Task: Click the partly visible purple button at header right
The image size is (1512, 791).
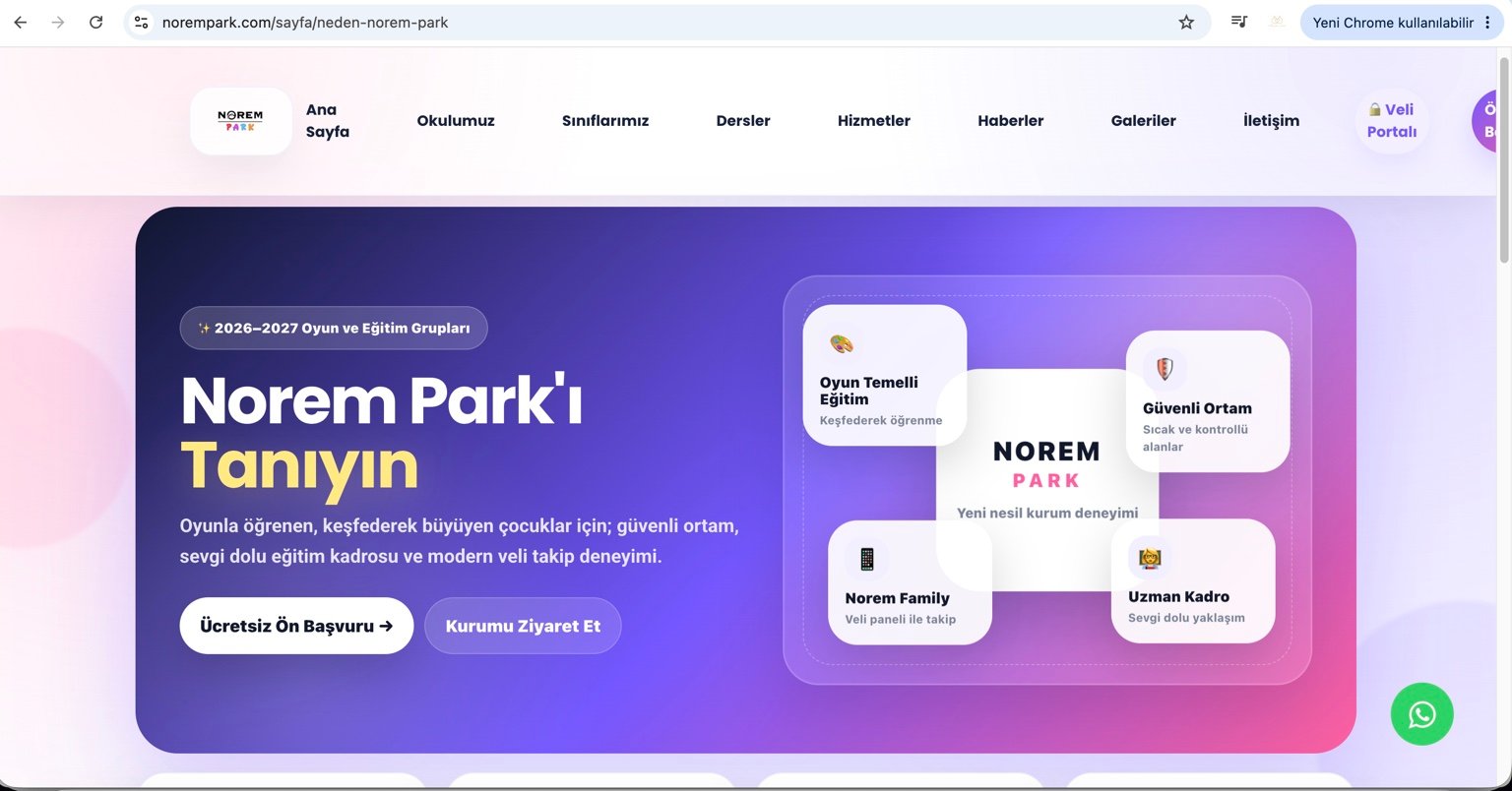Action: pos(1485,121)
